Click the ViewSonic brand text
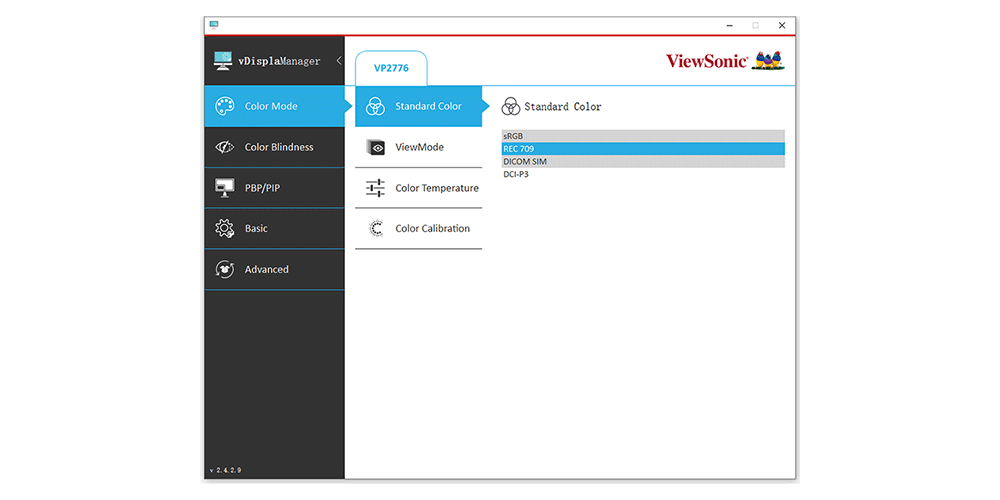This screenshot has width=1000, height=500. pos(707,61)
